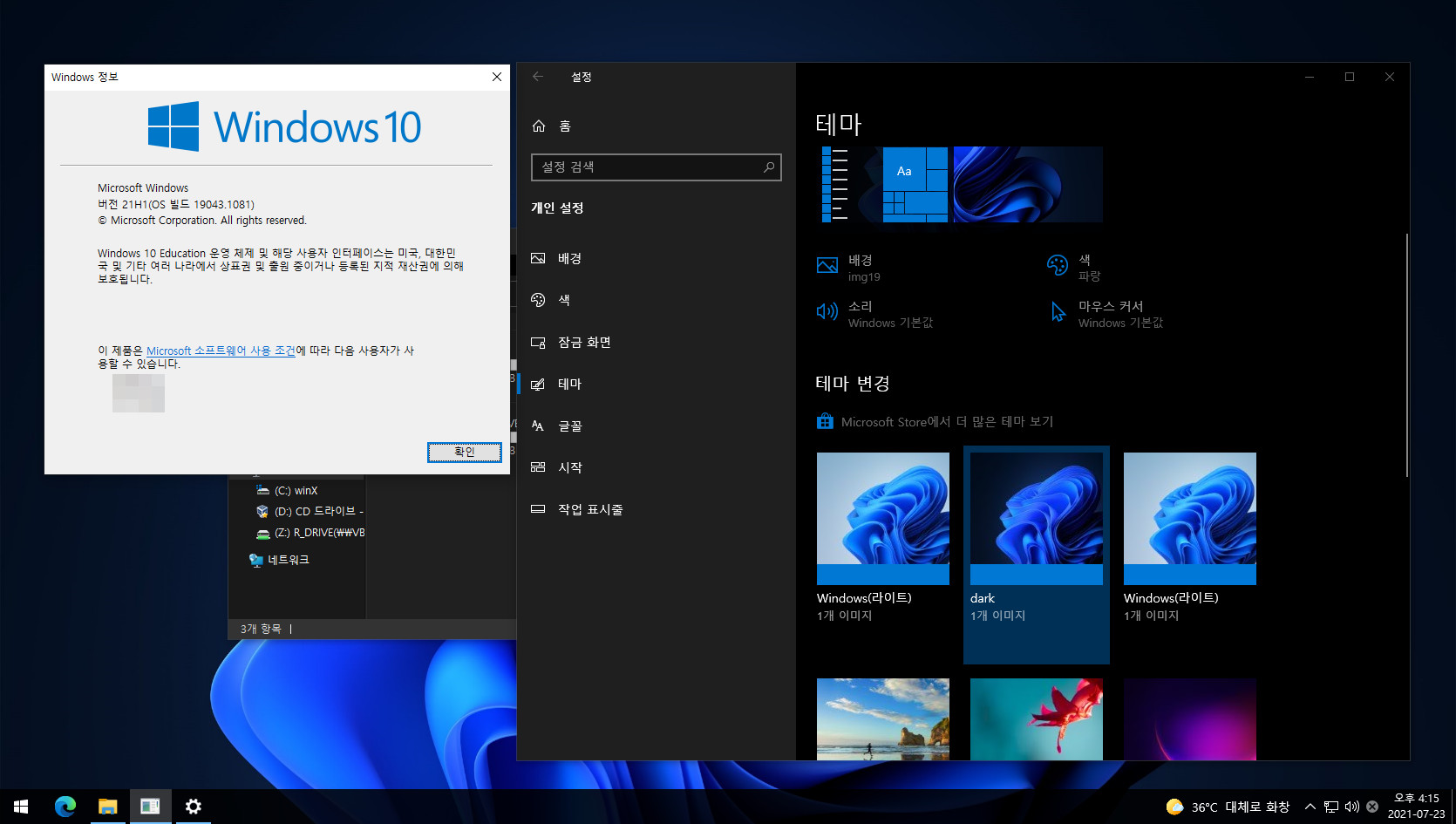Click the running app icon on taskbar
The height and width of the screenshot is (824, 1456).
click(150, 807)
